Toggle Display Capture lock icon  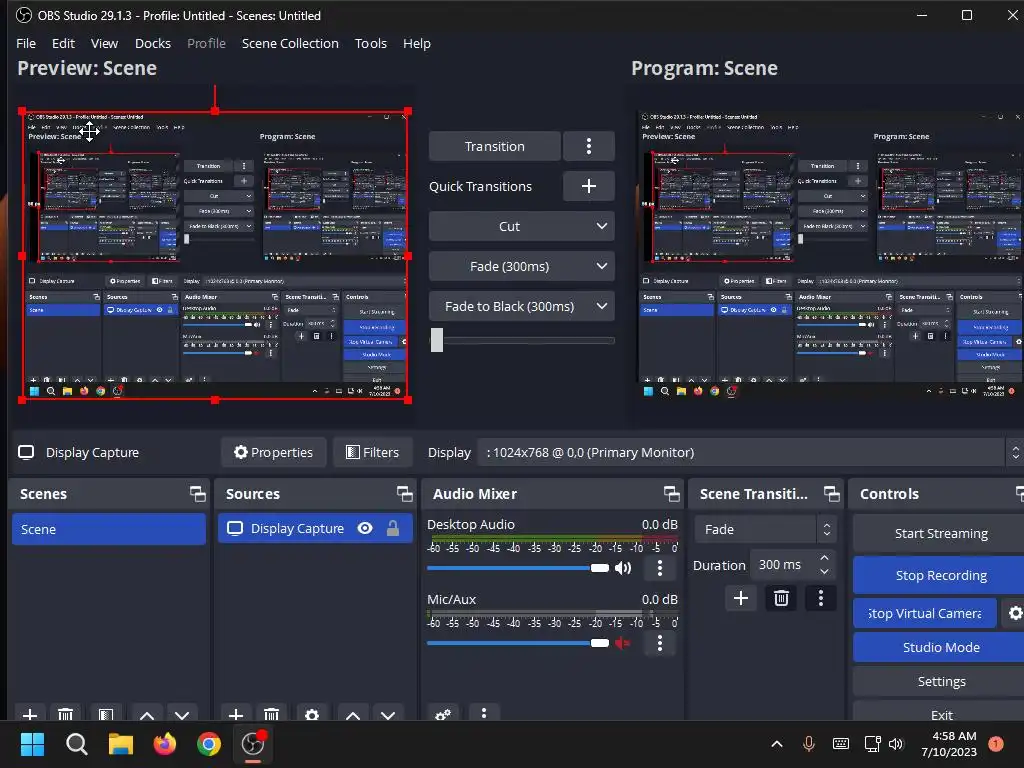point(392,528)
